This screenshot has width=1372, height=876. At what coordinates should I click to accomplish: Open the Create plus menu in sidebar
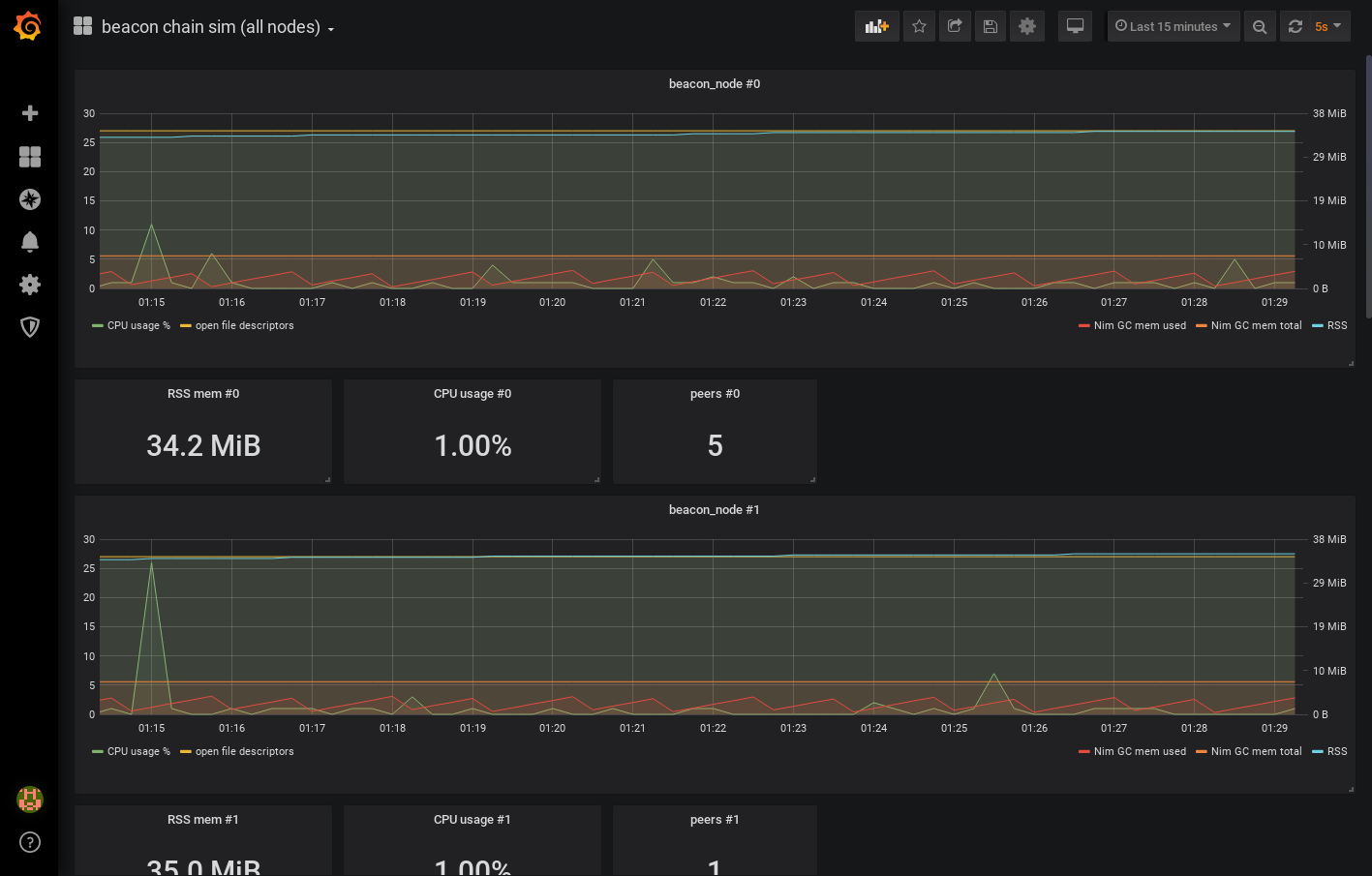(x=30, y=113)
